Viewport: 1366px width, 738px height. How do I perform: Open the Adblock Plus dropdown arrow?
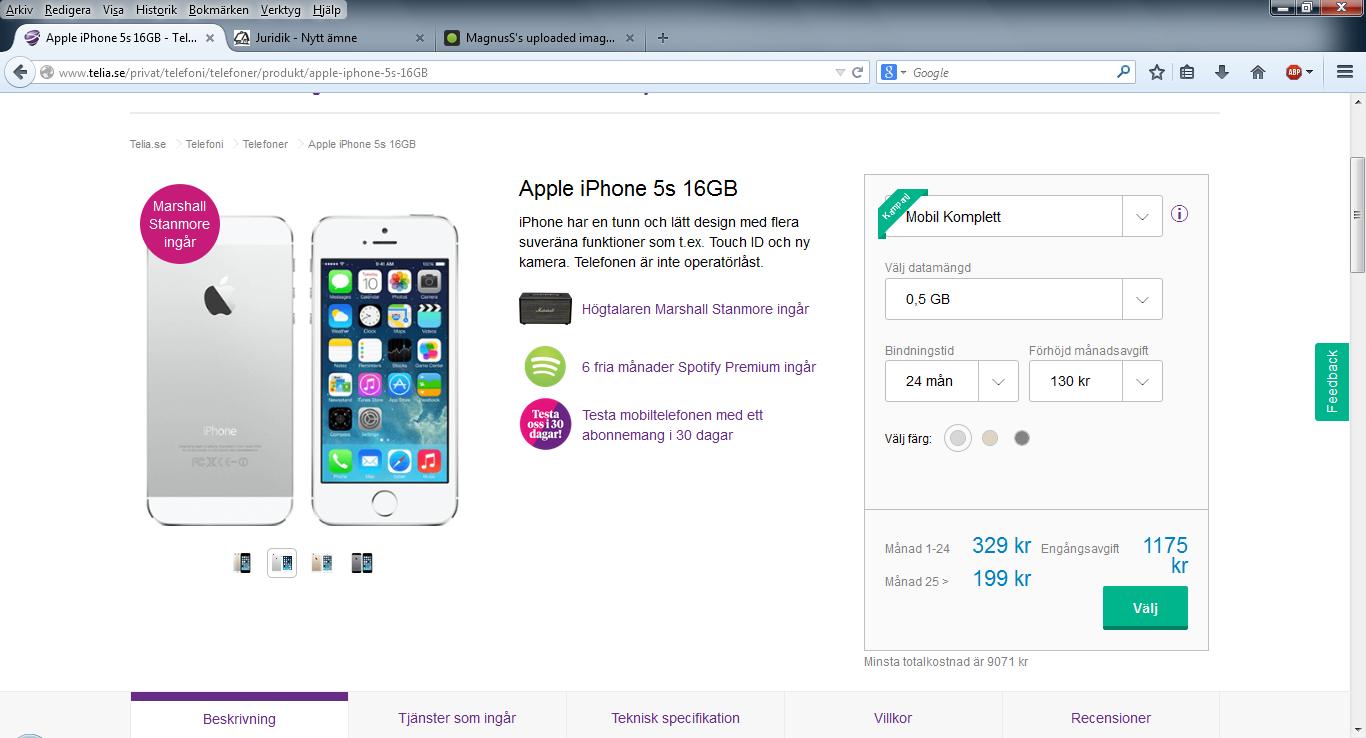point(1310,73)
